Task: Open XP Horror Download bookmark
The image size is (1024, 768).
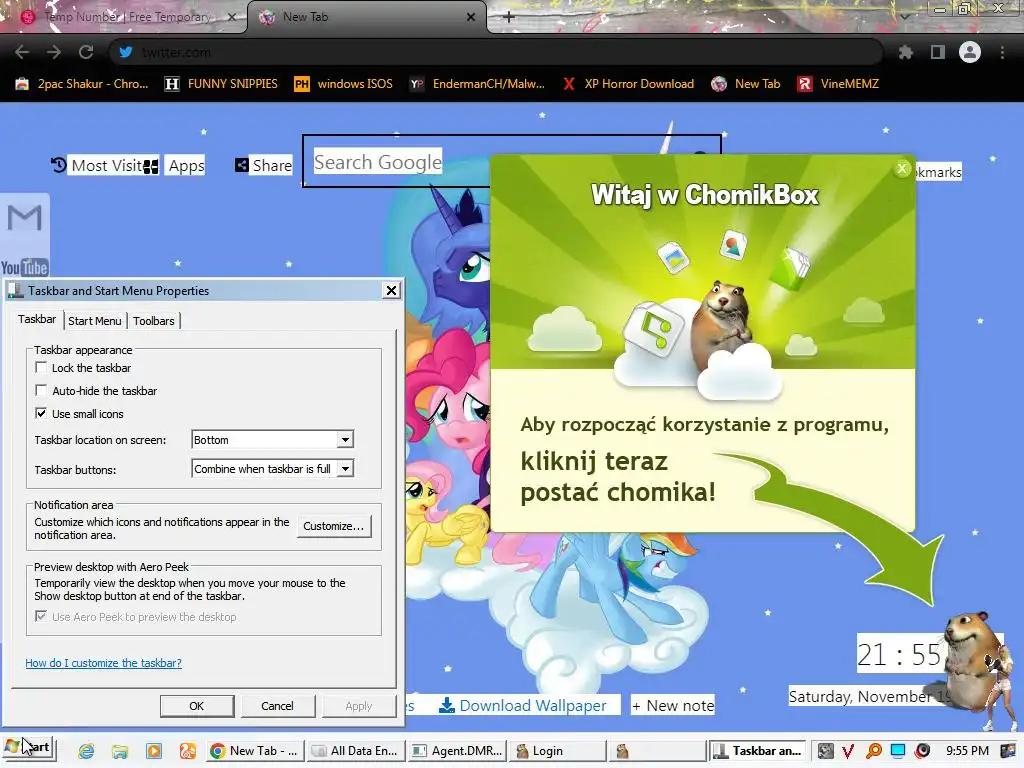Action: [x=629, y=84]
